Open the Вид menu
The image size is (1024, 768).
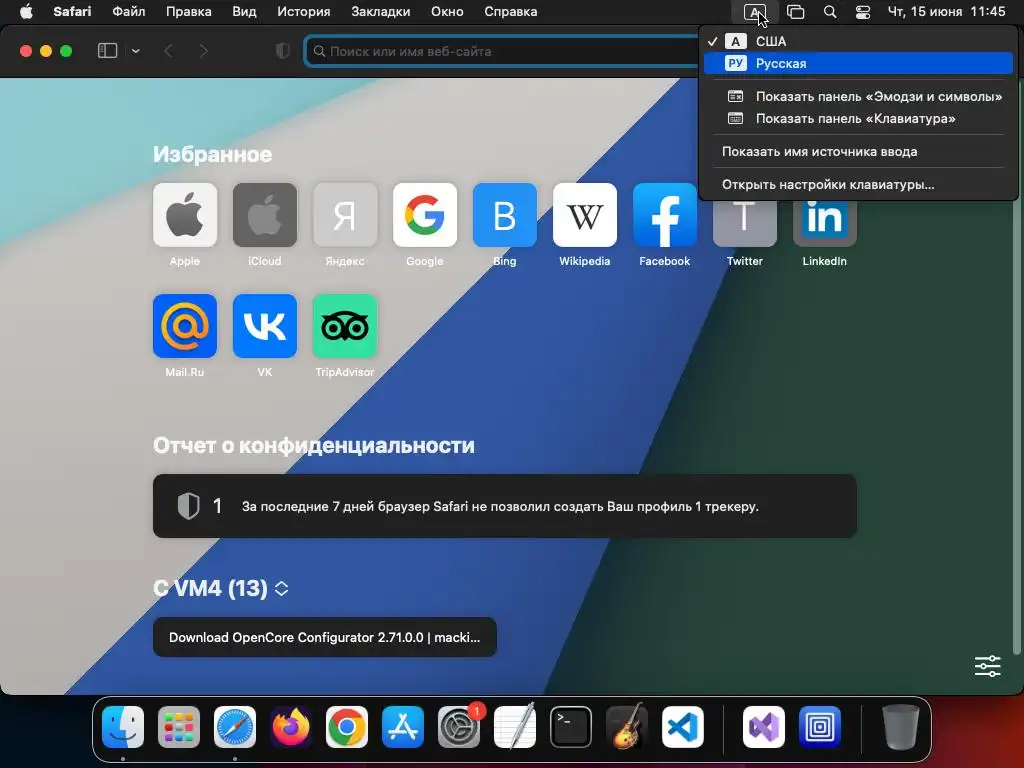(244, 12)
